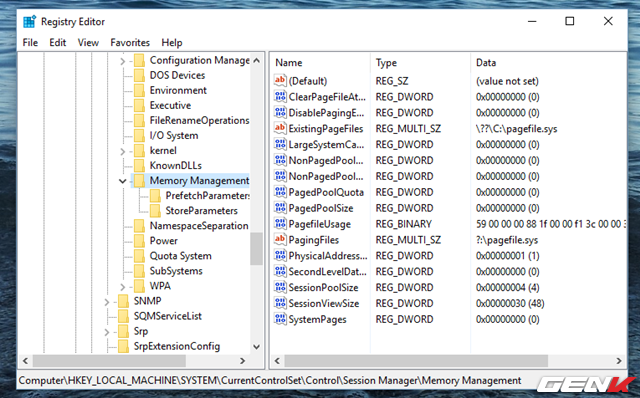Viewport: 640px width, 398px height.
Task: Click the SrpExtensionConfig folder icon
Action: (123, 346)
